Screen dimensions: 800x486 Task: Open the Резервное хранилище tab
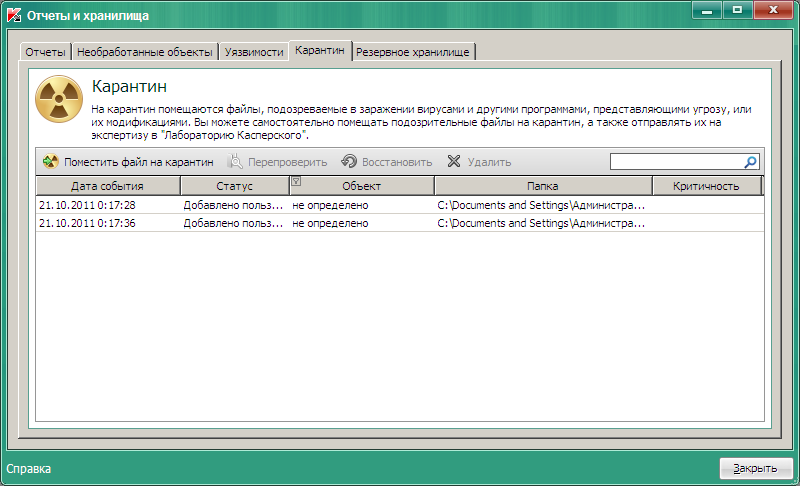[413, 52]
